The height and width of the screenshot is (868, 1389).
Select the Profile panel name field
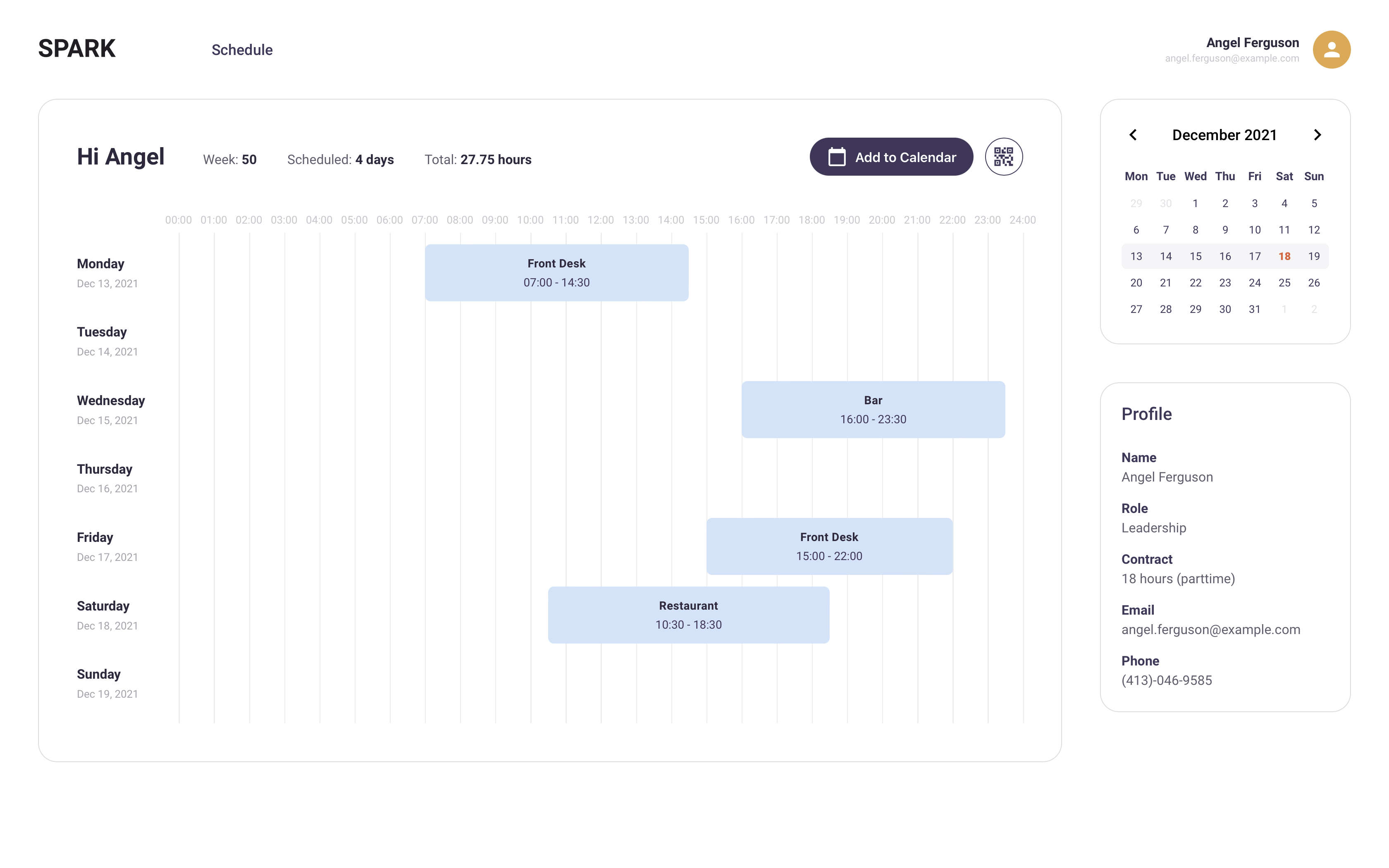[x=1167, y=477]
